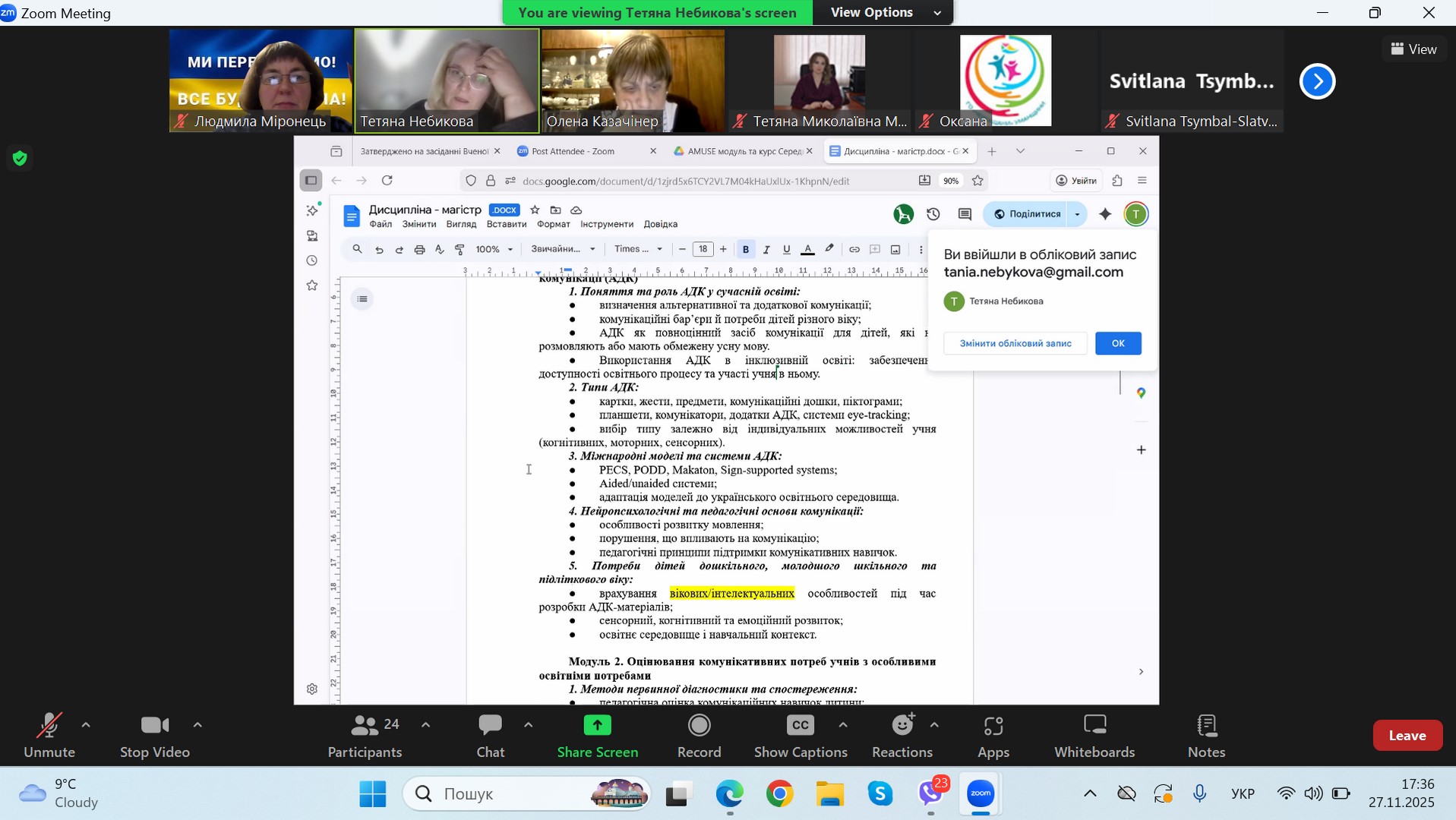Screen dimensions: 1456x820
Task: Click the green Share Screen button
Action: point(597,735)
